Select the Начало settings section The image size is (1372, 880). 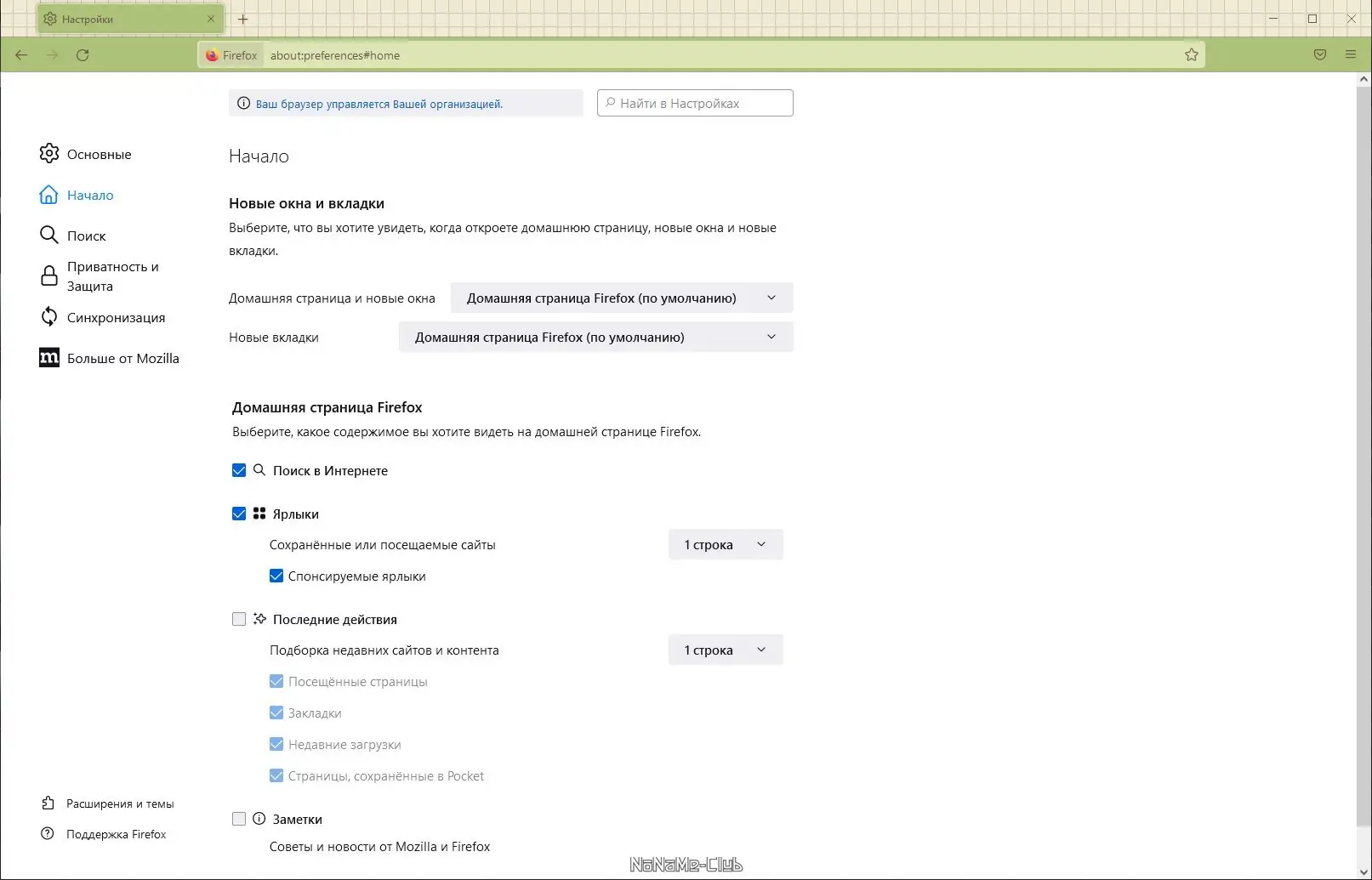tap(90, 195)
